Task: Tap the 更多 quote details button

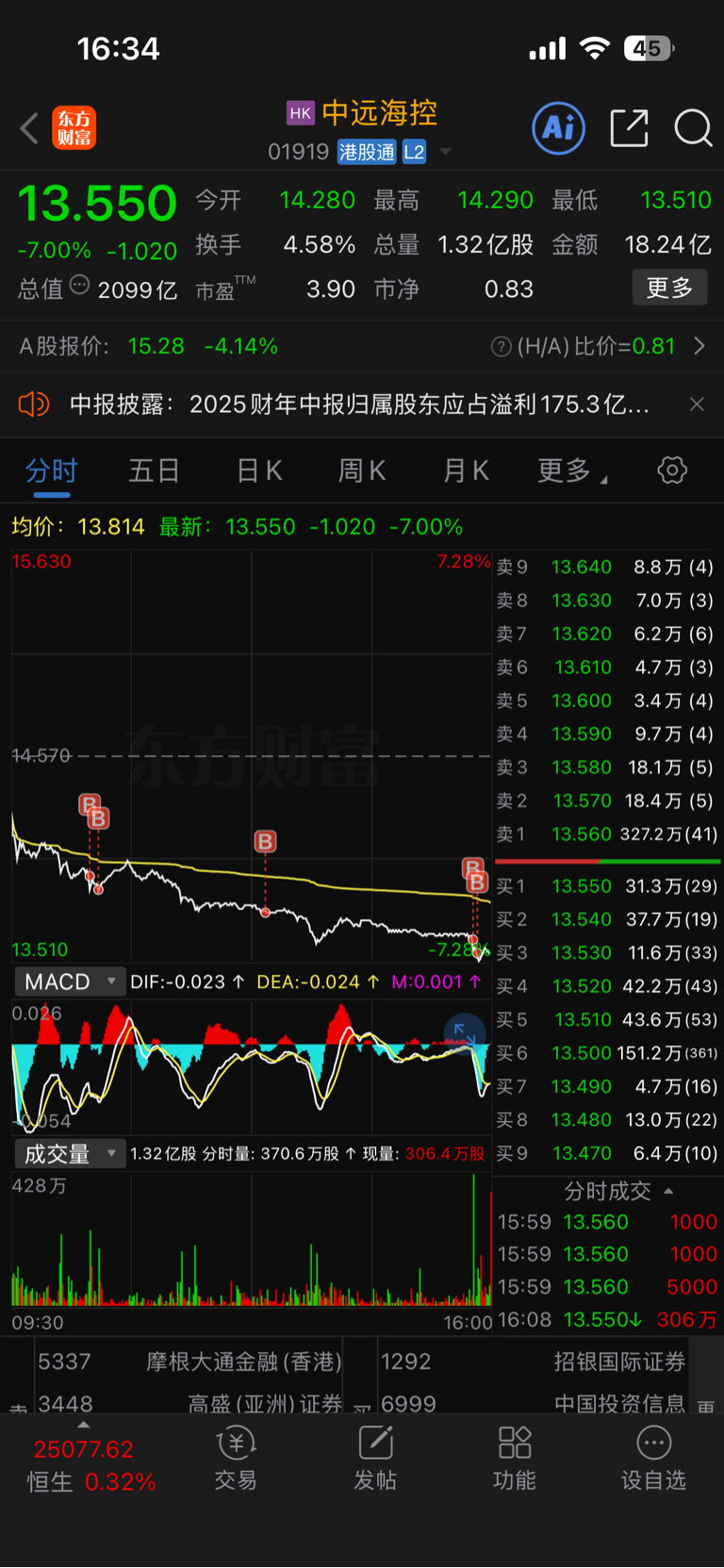Action: (669, 288)
